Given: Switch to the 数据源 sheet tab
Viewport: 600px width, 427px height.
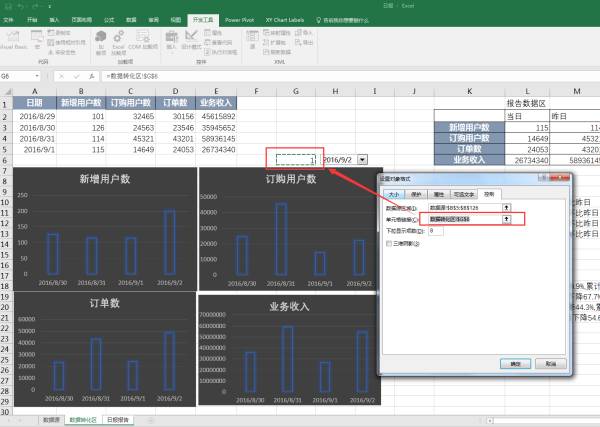Looking at the screenshot, I should (51, 420).
